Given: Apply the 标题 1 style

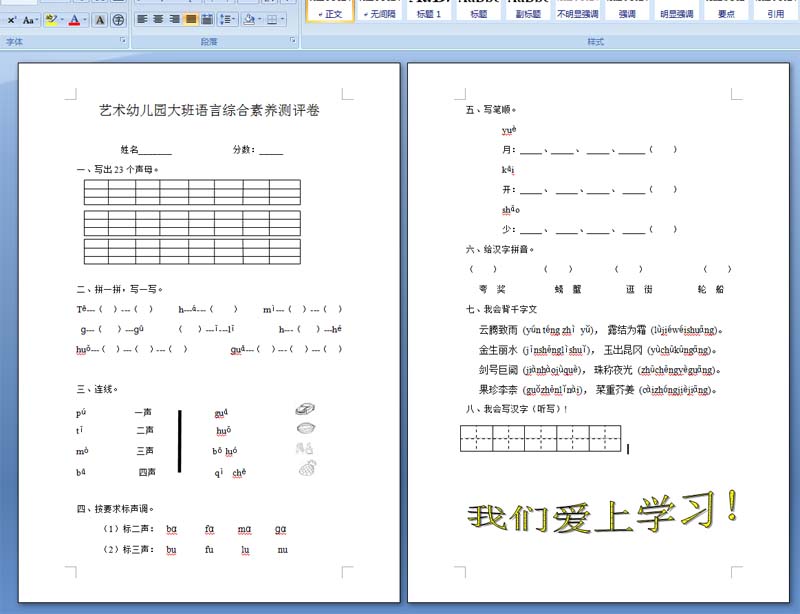Looking at the screenshot, I should pos(429,11).
